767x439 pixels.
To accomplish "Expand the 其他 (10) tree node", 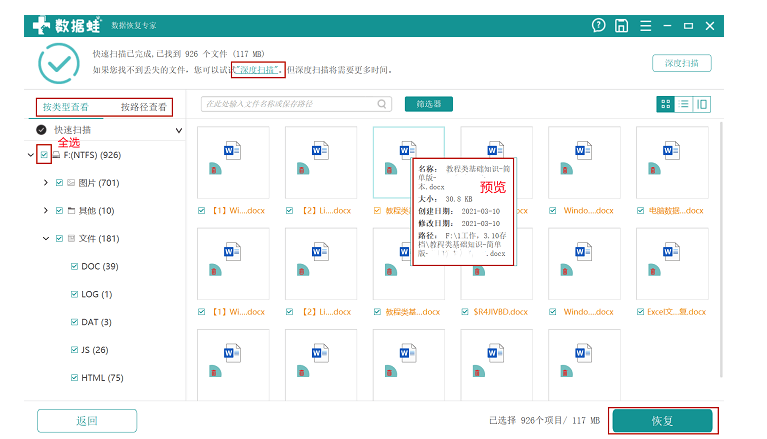I will click(46, 211).
